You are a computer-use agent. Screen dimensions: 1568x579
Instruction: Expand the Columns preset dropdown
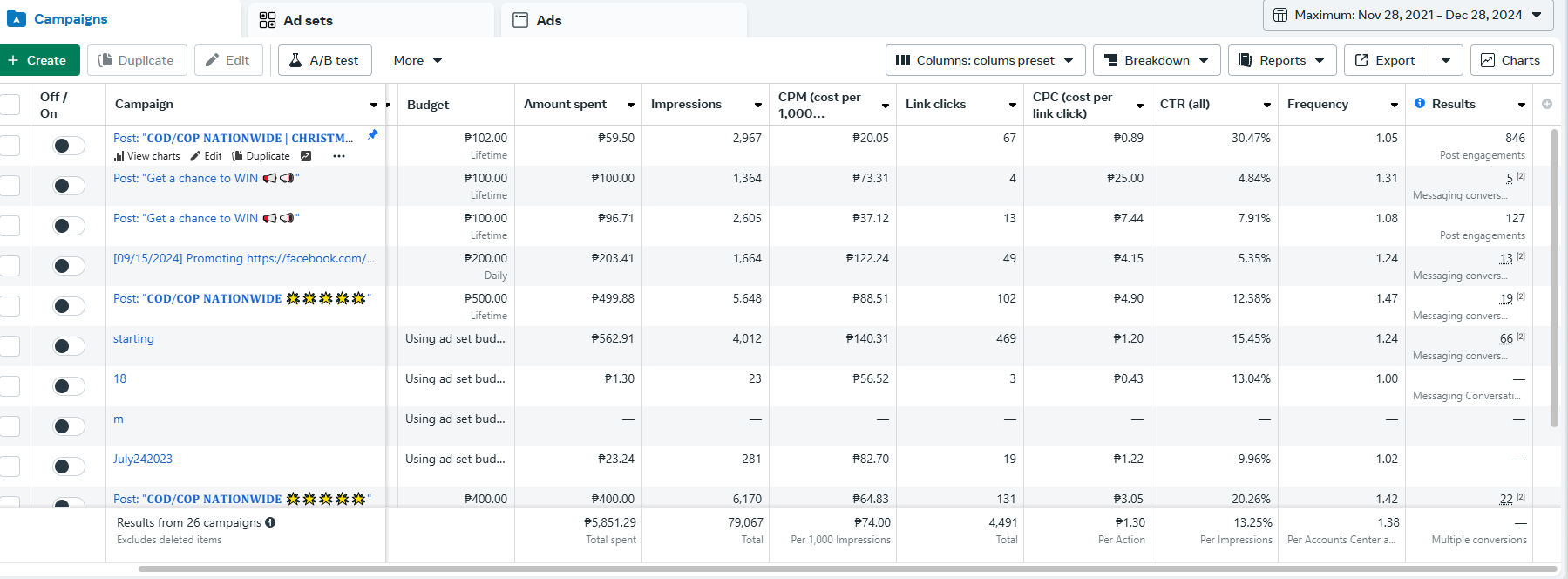[985, 60]
